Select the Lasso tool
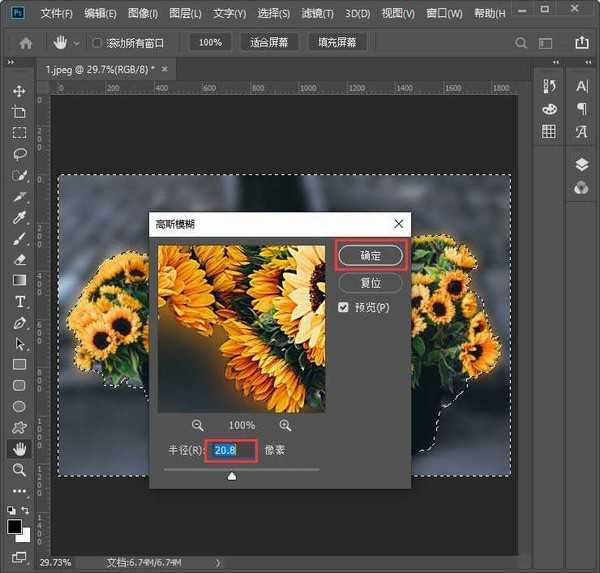The image size is (600, 573). coord(19,154)
